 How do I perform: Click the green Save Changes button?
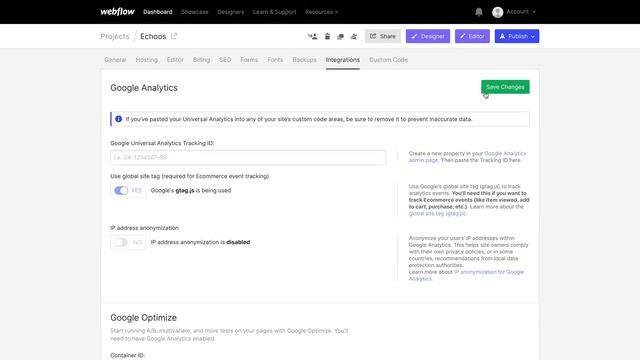pos(505,87)
